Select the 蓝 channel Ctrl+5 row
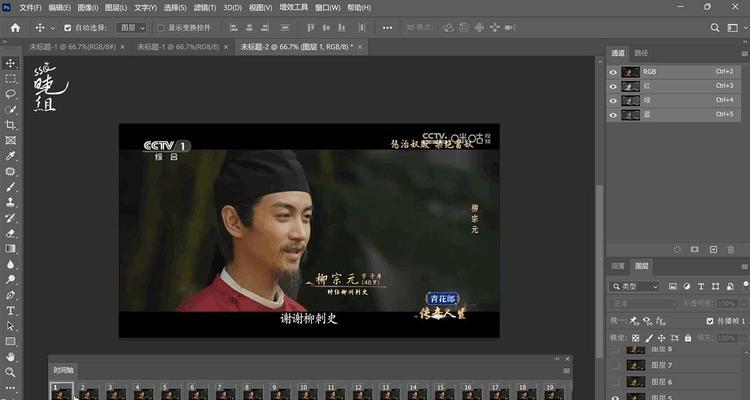The height and width of the screenshot is (400, 750). click(x=674, y=115)
